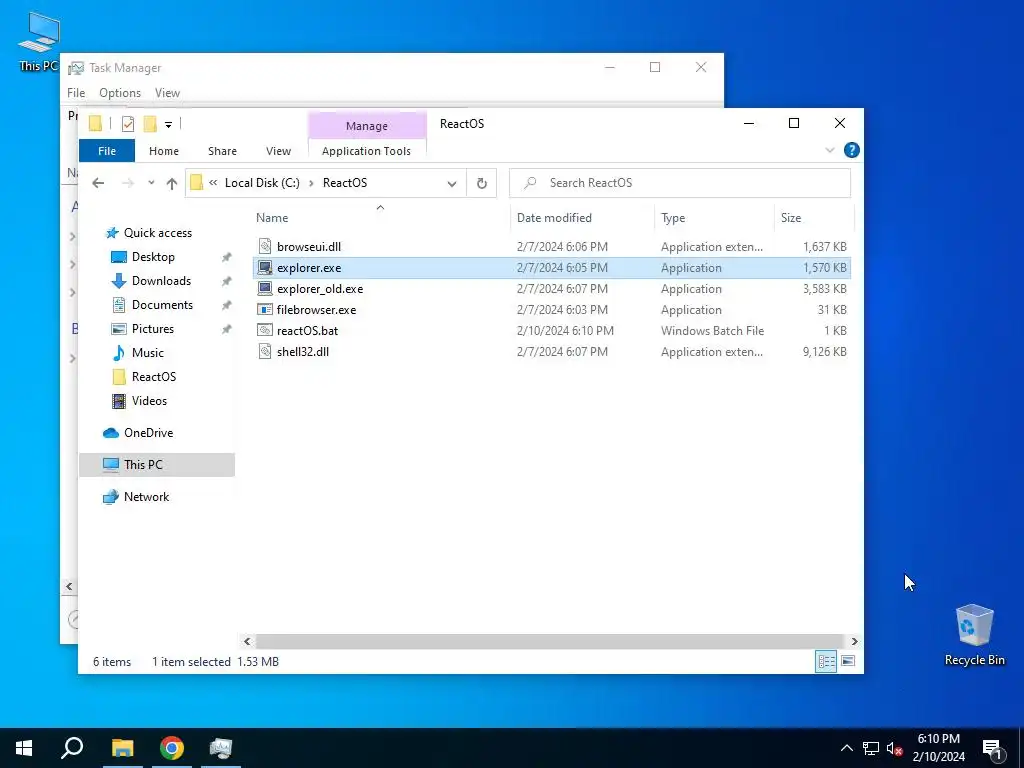Select the explorer_old.exe file icon
The height and width of the screenshot is (768, 1024).
click(264, 289)
